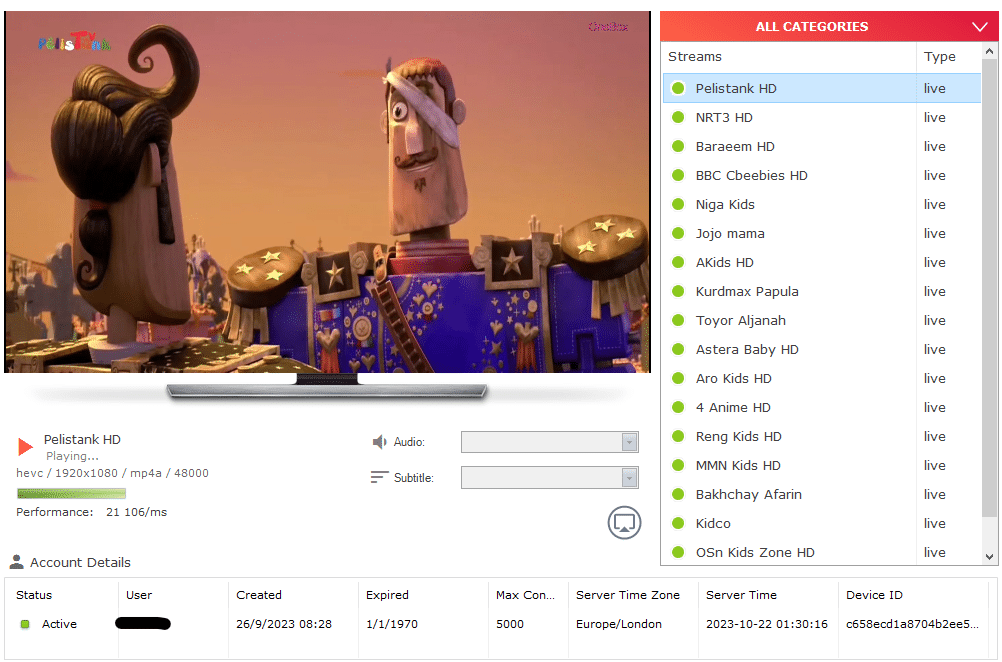Screen dimensions: 1002x662
Task: Click the Europe/London time zone value
Action: (x=619, y=624)
